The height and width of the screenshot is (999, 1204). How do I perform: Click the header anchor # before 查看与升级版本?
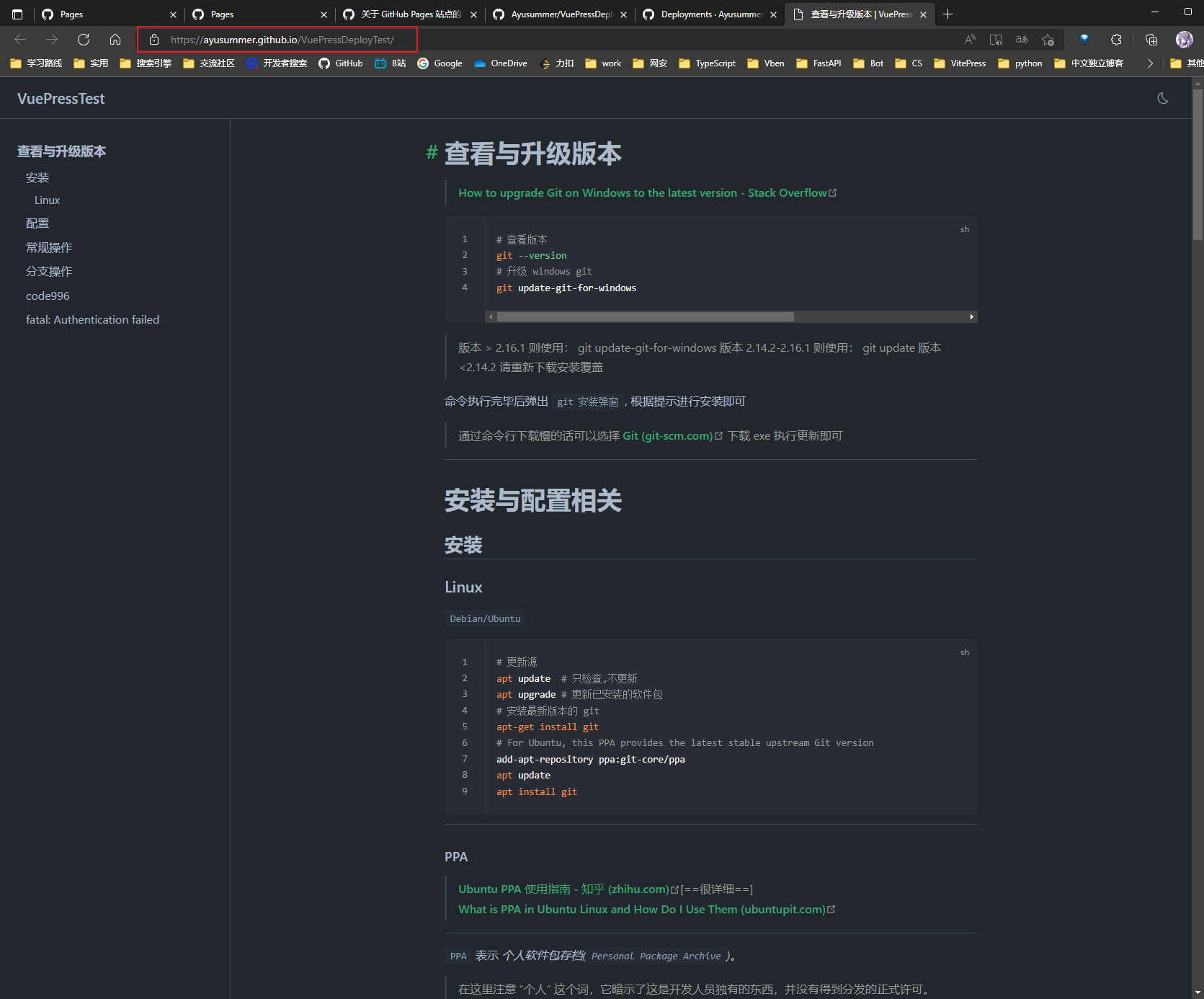coord(432,152)
